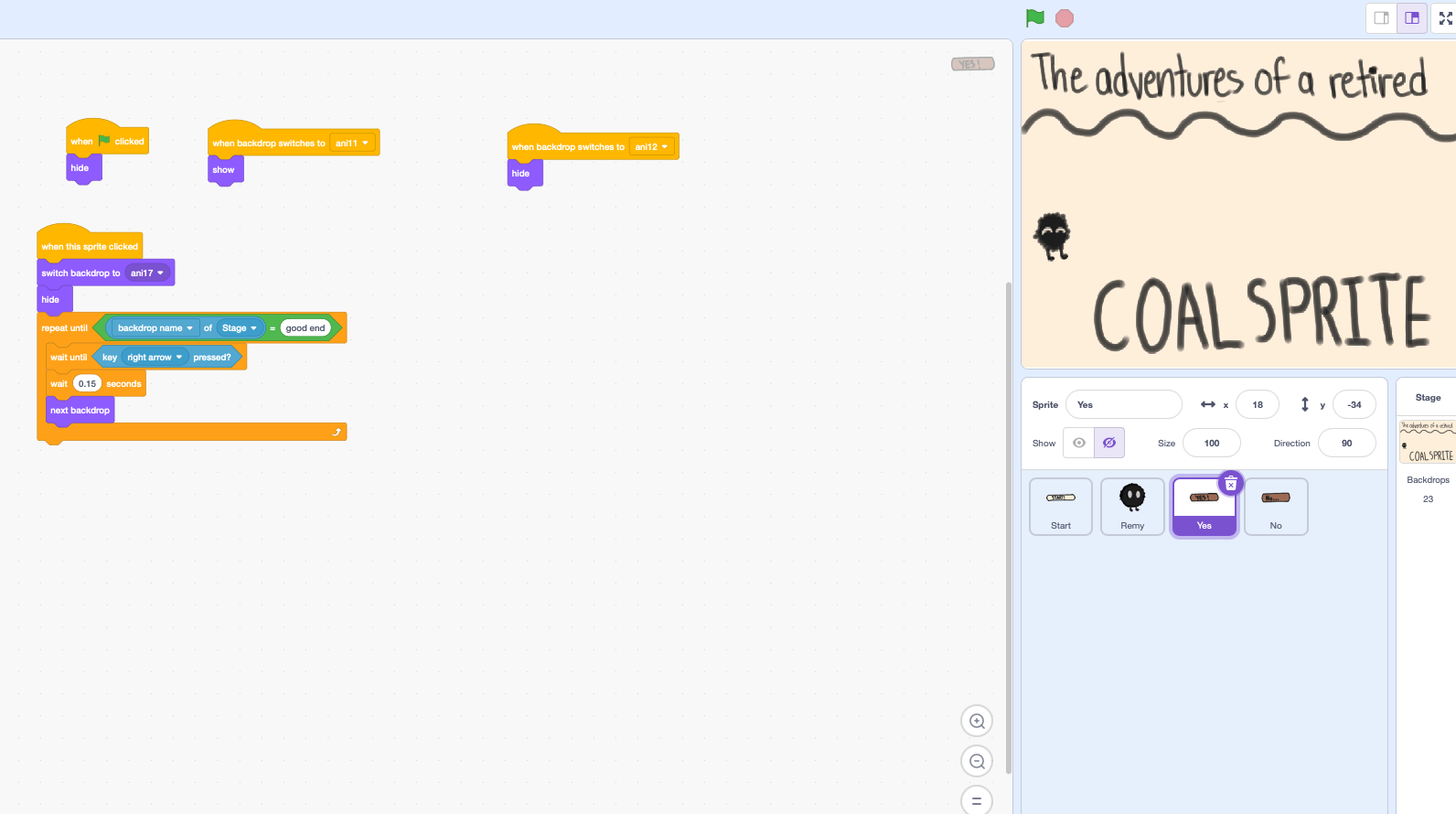1456x814 pixels.
Task: Click the 'wait until' block label
Action: pos(69,357)
